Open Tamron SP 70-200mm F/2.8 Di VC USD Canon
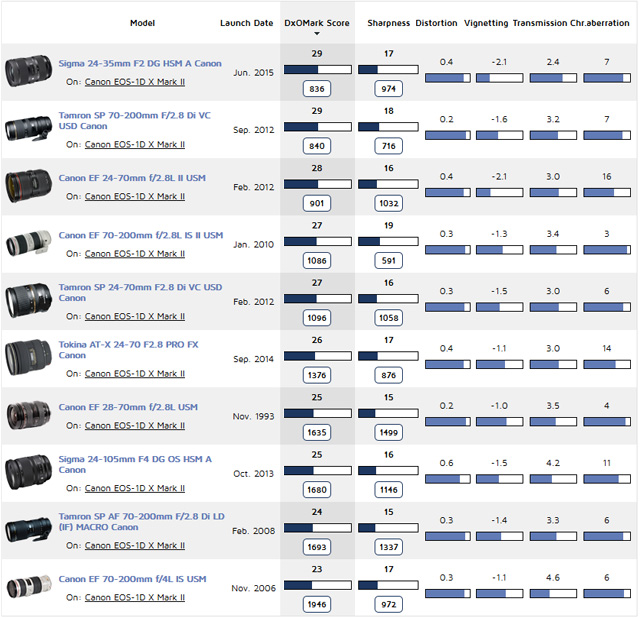Screen dimensions: 640x618 point(135,120)
